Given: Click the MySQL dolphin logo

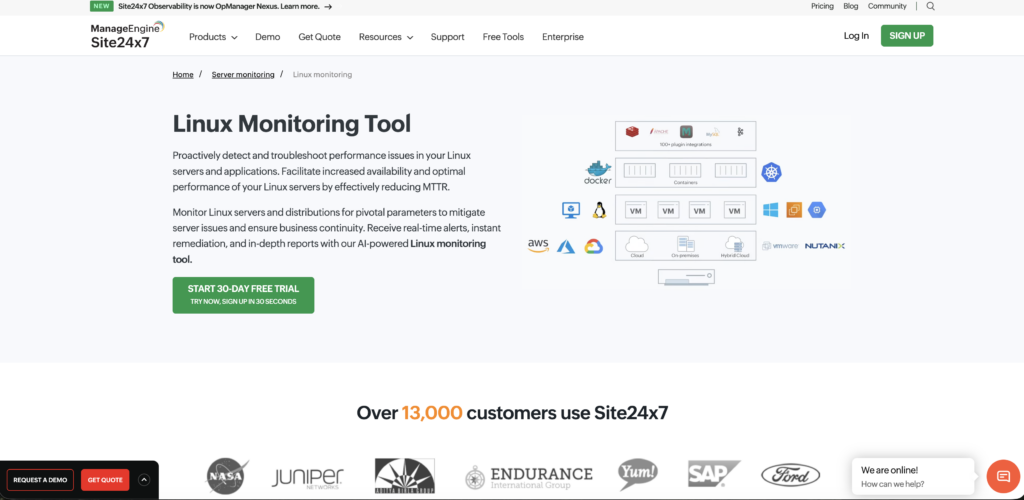Looking at the screenshot, I should coord(713,132).
